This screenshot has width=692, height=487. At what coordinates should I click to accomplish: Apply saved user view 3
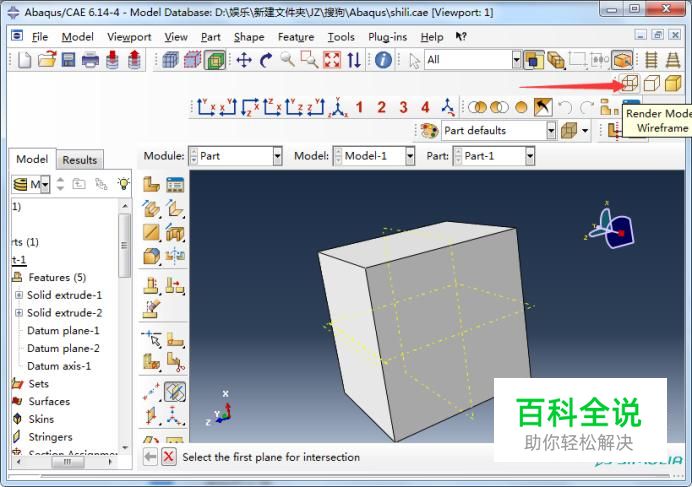click(x=403, y=107)
